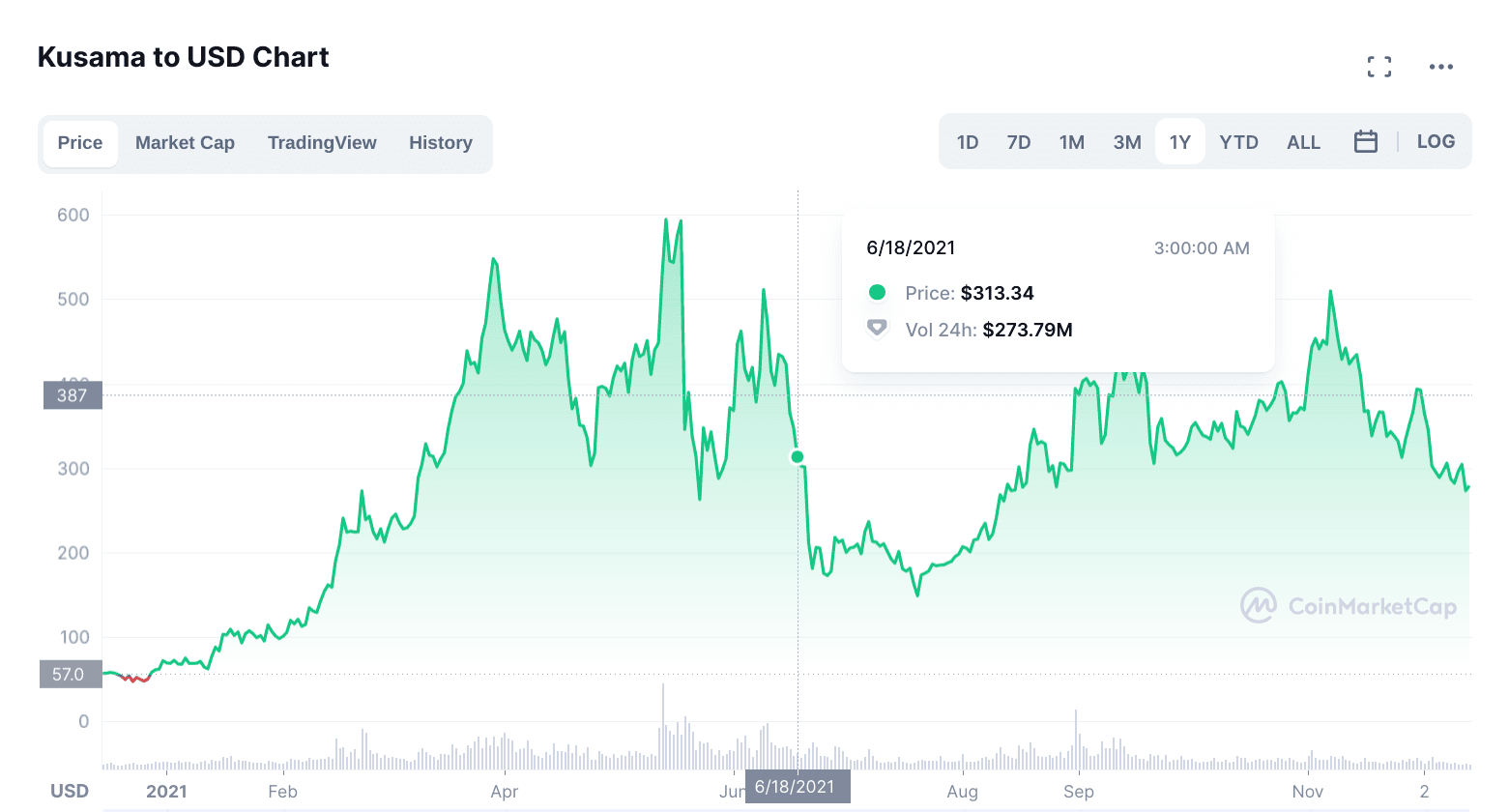Select the 1Y time range
Viewport: 1509px width, 812px height.
coord(1179,143)
